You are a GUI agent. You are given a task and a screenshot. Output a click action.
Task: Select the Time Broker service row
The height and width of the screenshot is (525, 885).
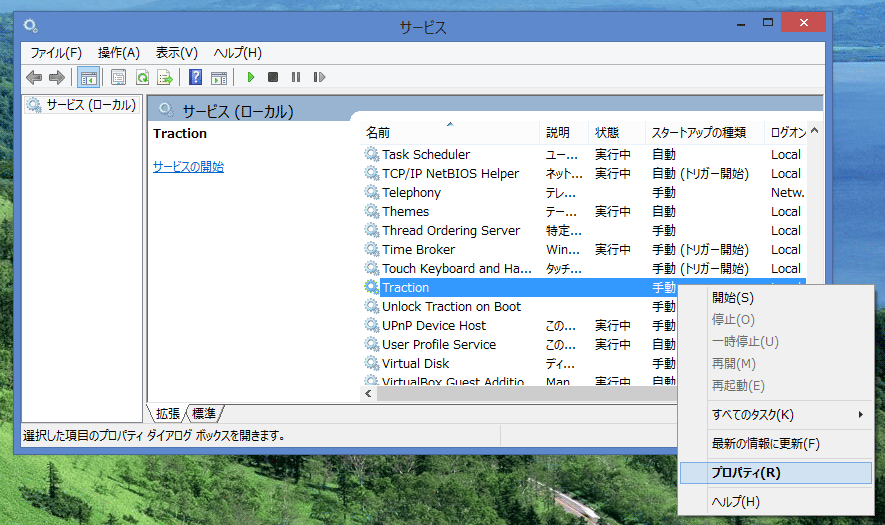point(584,249)
